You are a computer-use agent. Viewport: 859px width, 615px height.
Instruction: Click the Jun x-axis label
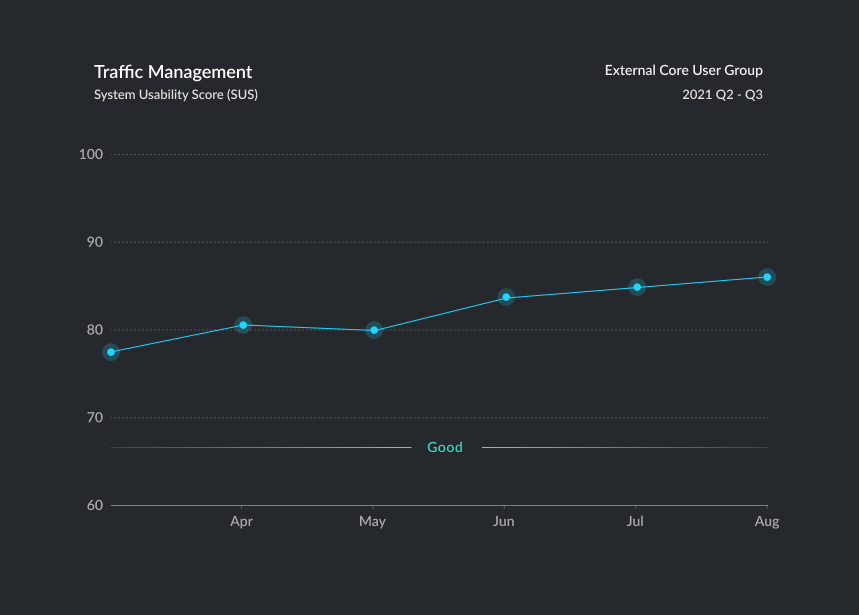504,522
